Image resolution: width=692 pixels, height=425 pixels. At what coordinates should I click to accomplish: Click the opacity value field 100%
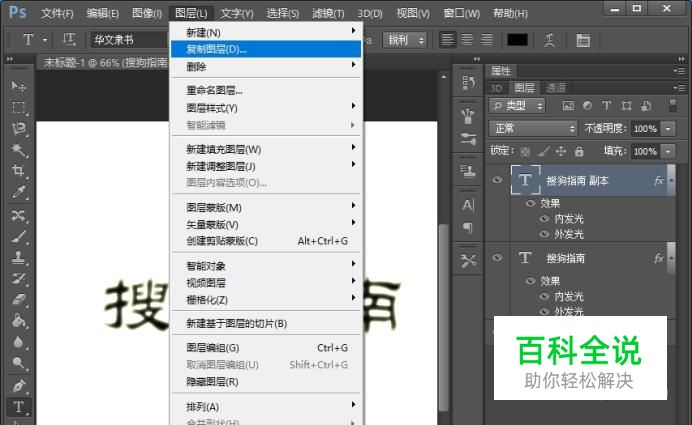[x=645, y=129]
